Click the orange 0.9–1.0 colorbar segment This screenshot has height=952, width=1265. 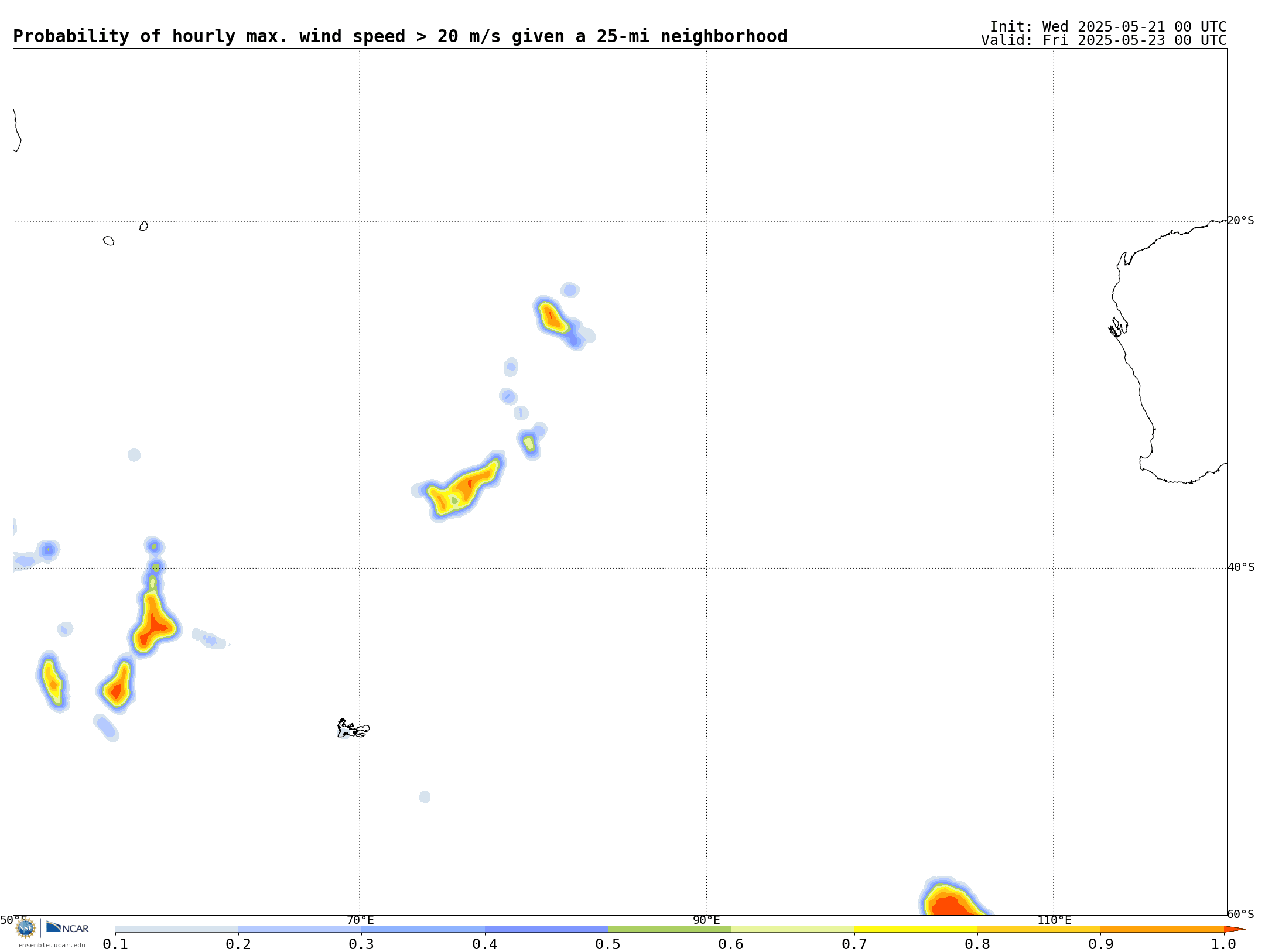point(1162,929)
